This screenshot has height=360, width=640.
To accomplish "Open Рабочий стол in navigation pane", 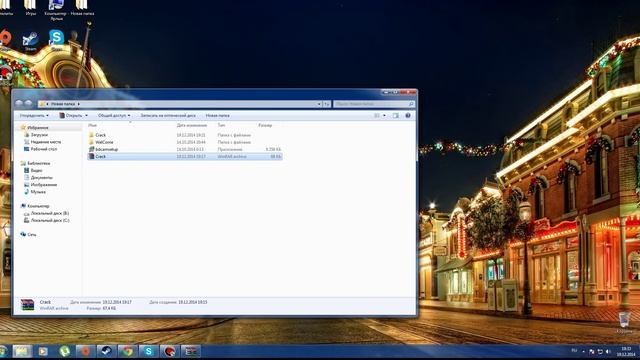I will [x=44, y=149].
